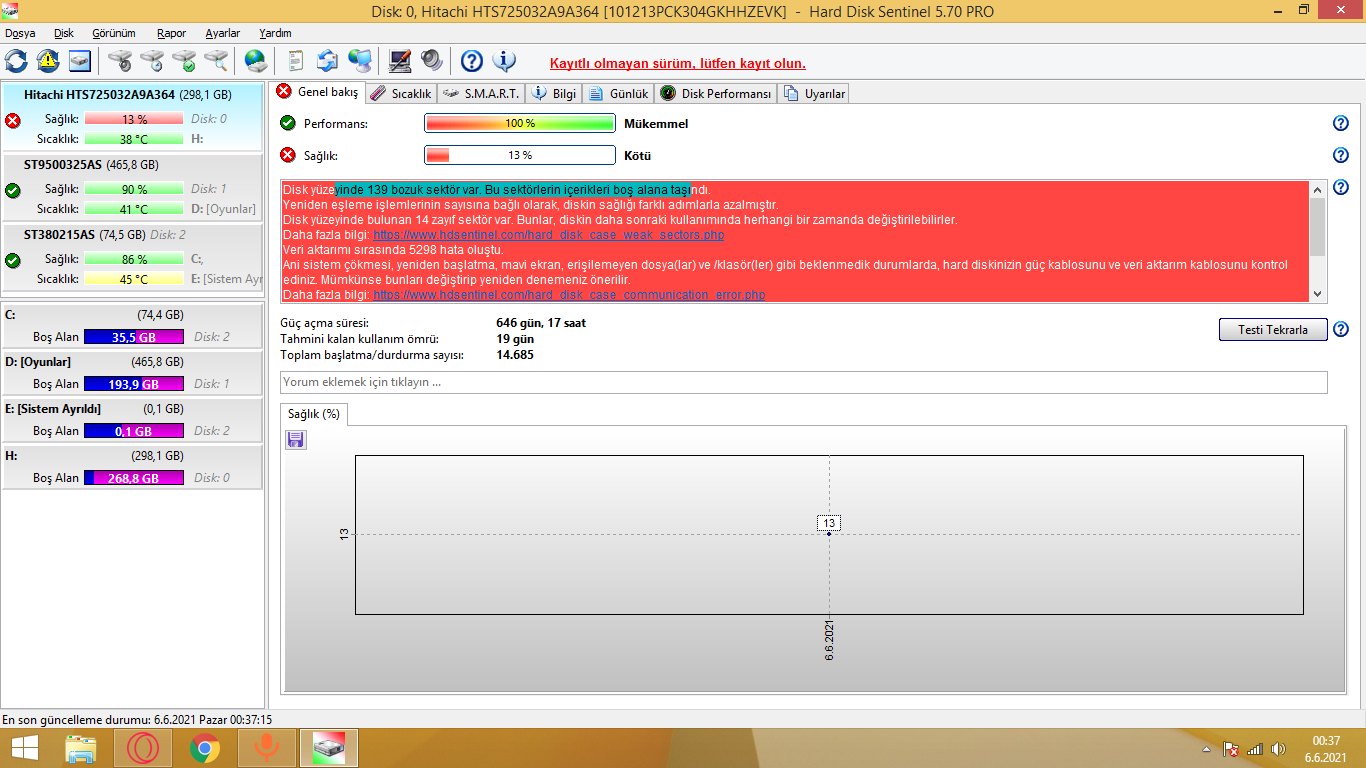Viewport: 1366px width, 768px height.
Task: Click the help icon beside the Performans bar
Action: point(1341,124)
